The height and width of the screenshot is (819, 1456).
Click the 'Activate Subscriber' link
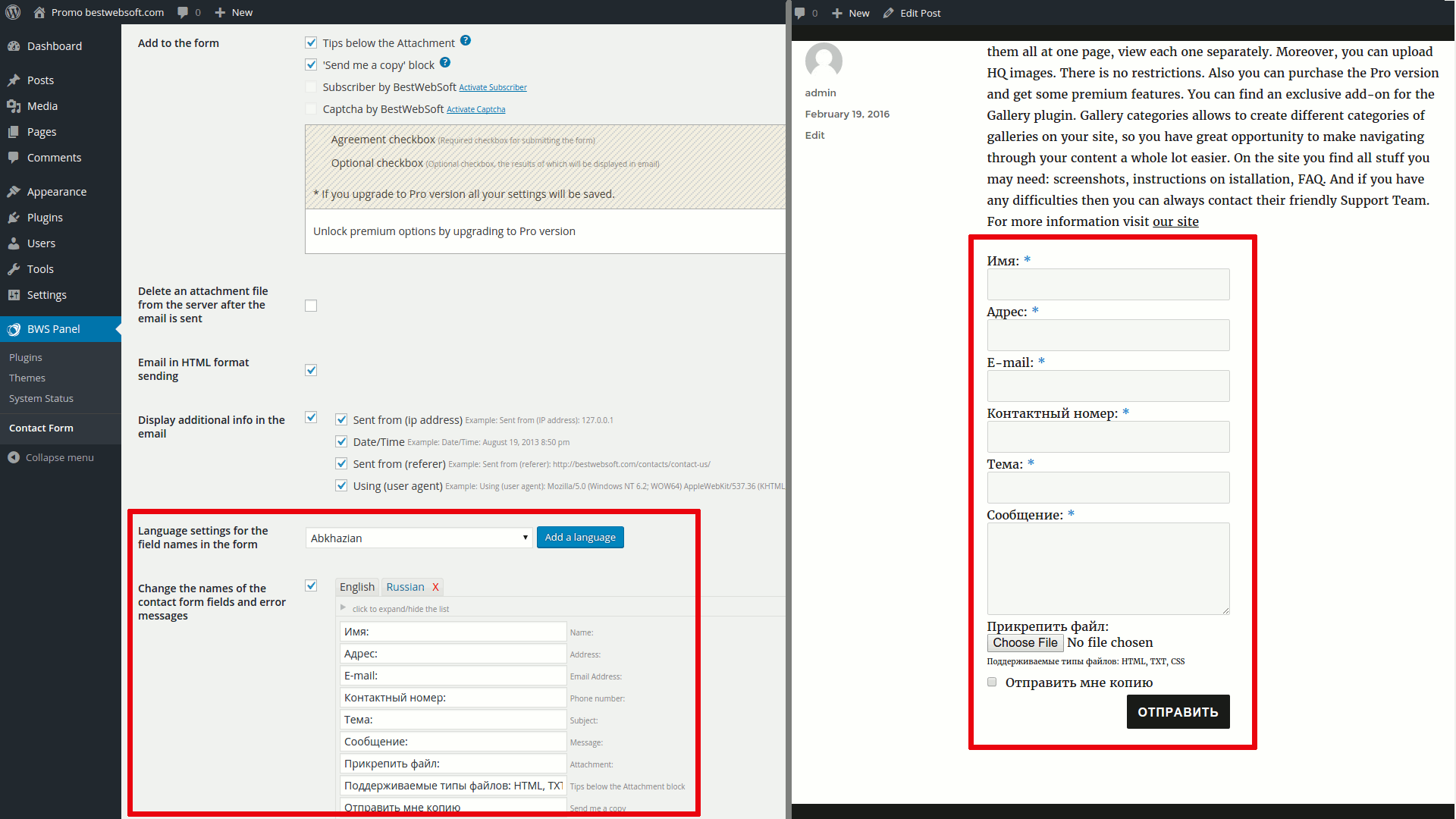point(493,88)
